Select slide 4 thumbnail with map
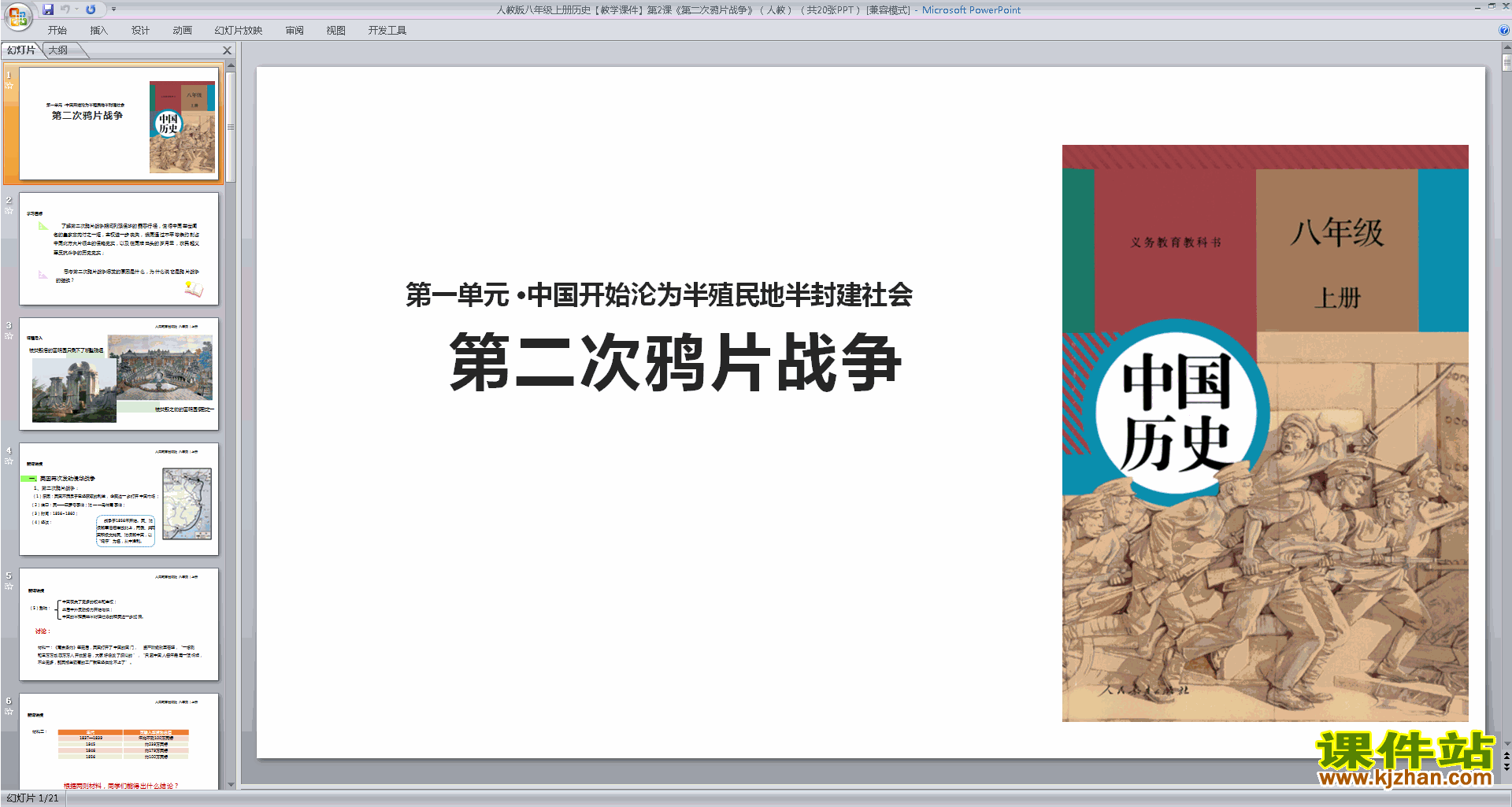The height and width of the screenshot is (807, 1512). click(119, 499)
